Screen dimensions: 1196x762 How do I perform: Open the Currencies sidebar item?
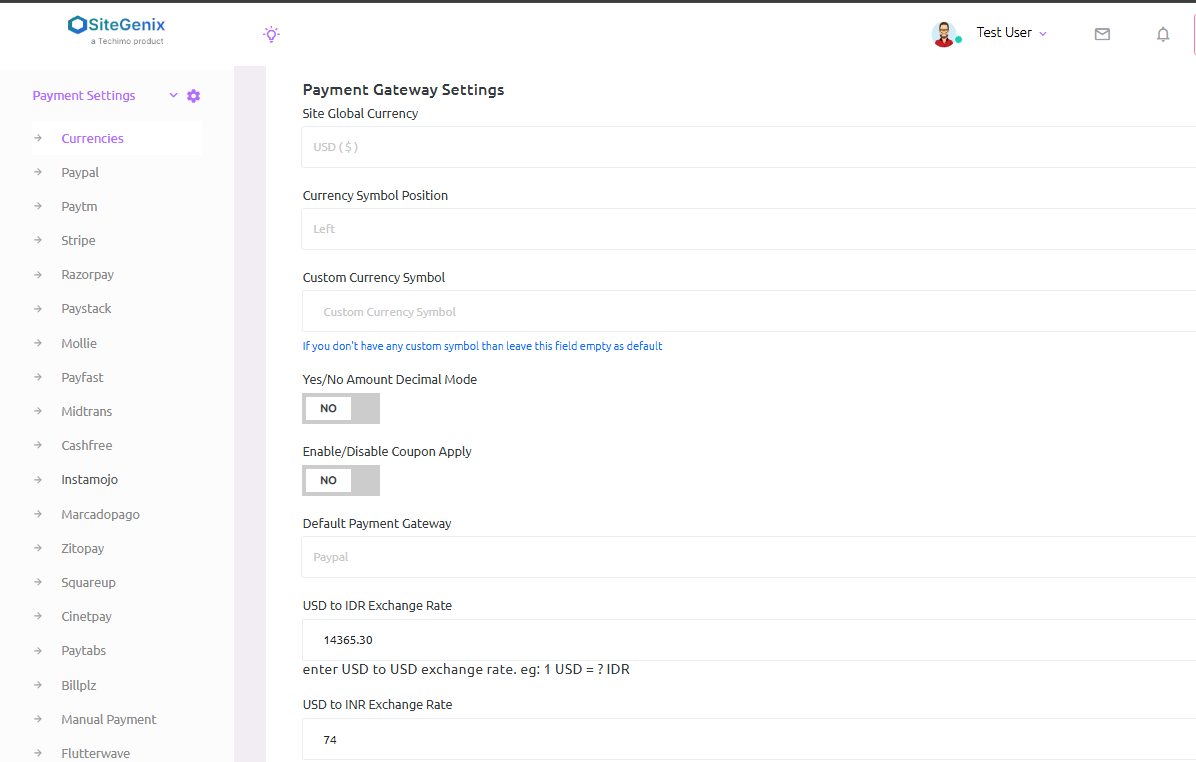coord(92,138)
